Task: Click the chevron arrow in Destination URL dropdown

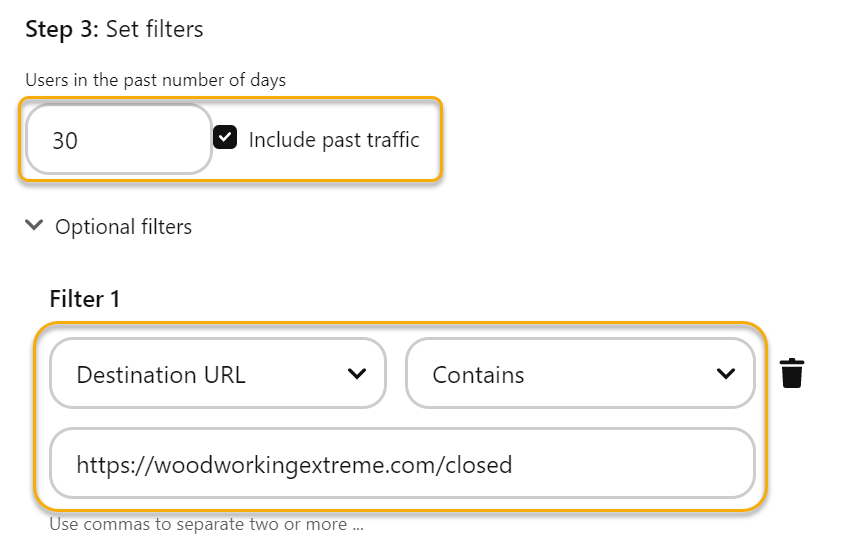Action: pyautogui.click(x=356, y=374)
